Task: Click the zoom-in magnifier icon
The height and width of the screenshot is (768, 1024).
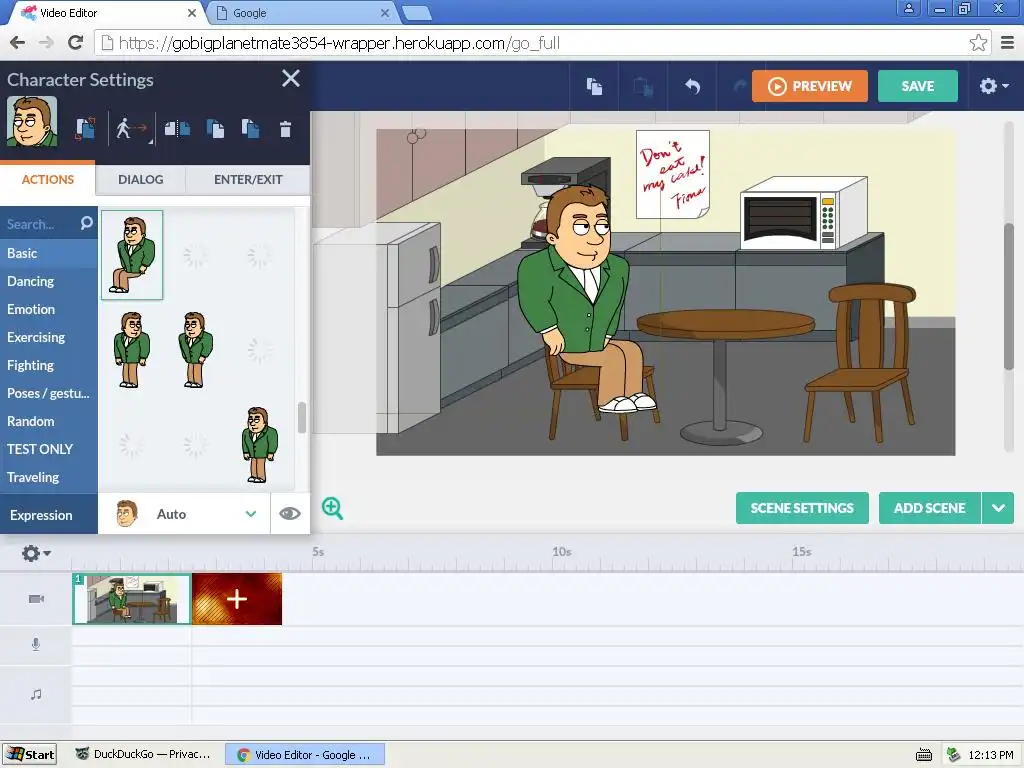Action: pos(332,508)
